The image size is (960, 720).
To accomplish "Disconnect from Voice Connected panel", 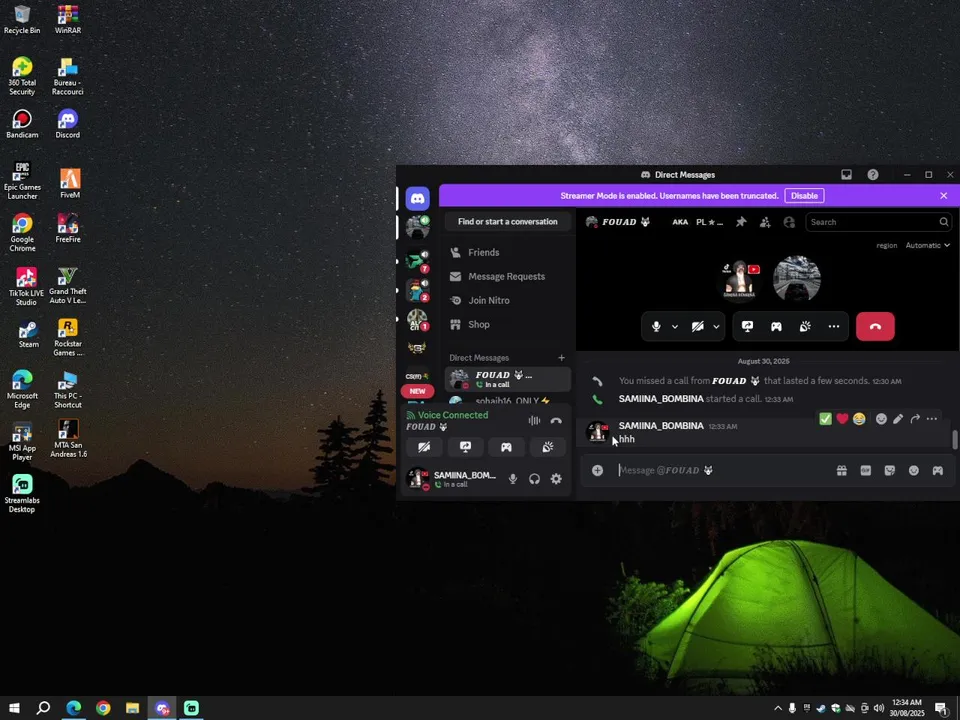I will 556,420.
